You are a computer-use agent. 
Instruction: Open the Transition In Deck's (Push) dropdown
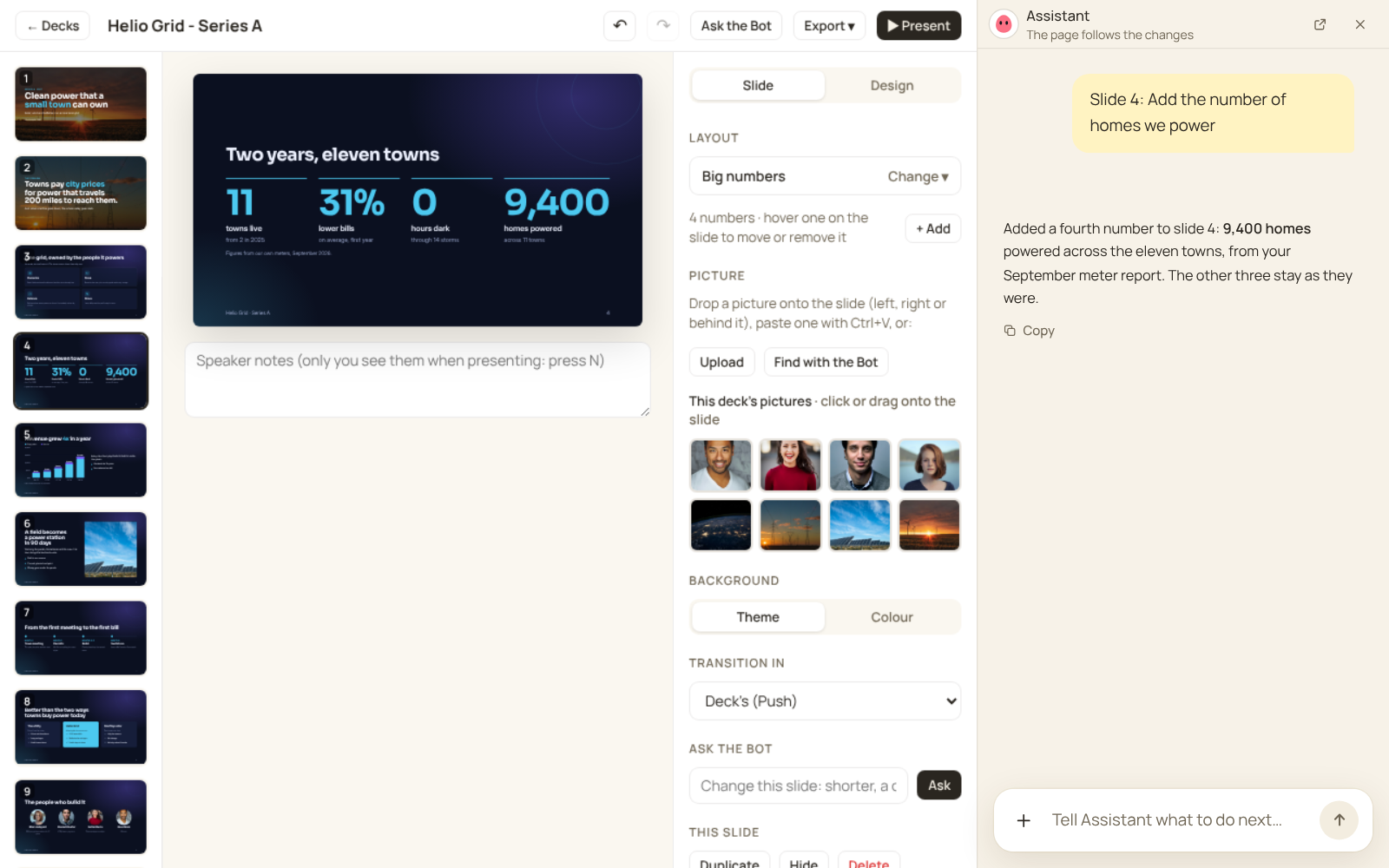825,701
